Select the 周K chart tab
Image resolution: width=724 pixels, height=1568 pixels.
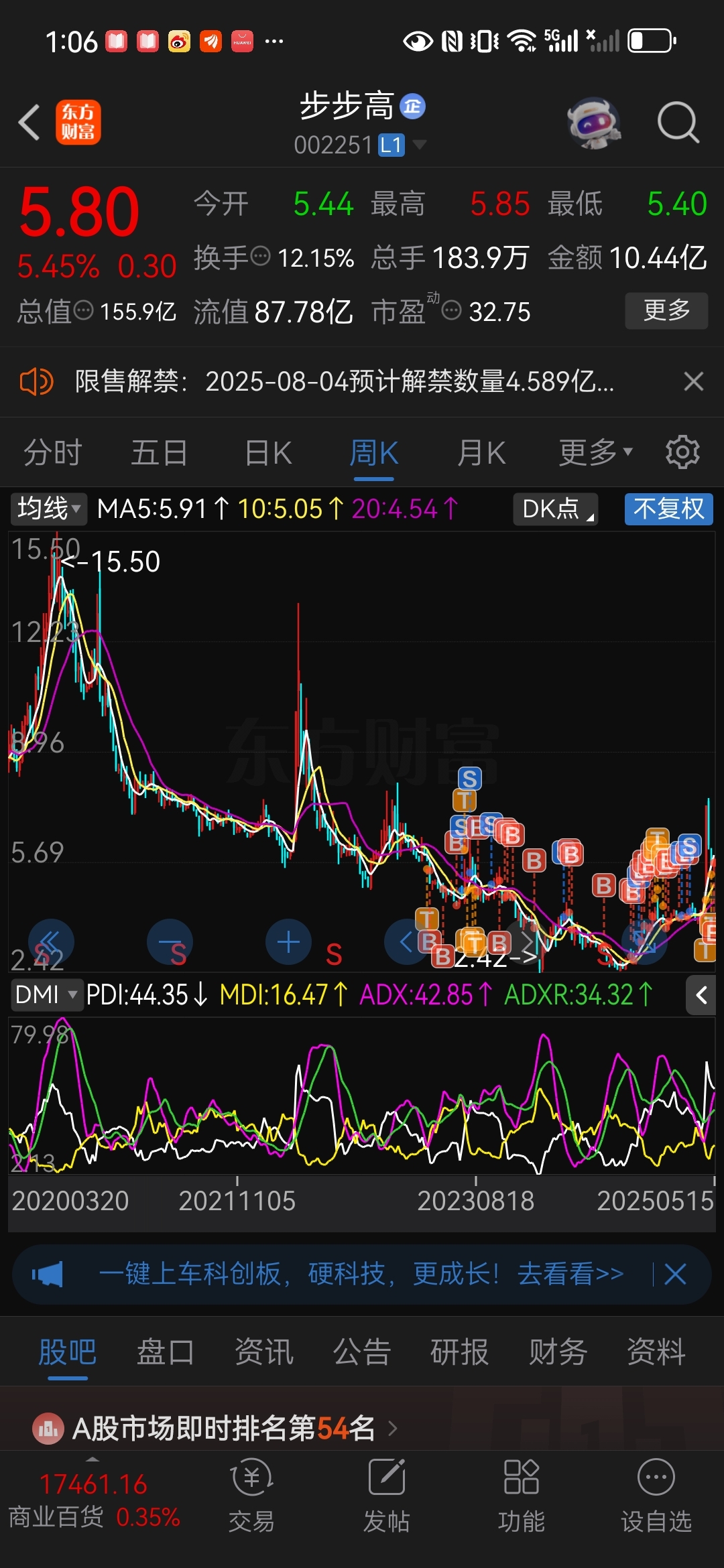[x=373, y=452]
